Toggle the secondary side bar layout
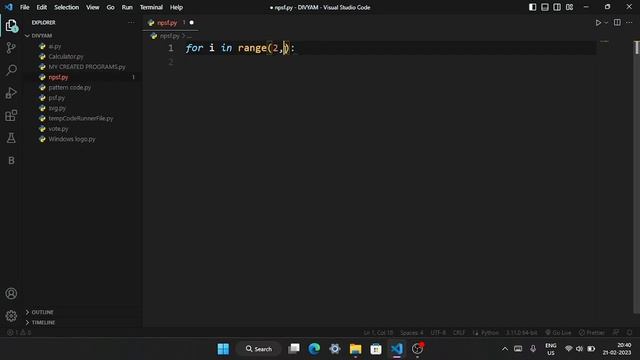Image resolution: width=640 pixels, height=360 pixels. click(x=557, y=7)
